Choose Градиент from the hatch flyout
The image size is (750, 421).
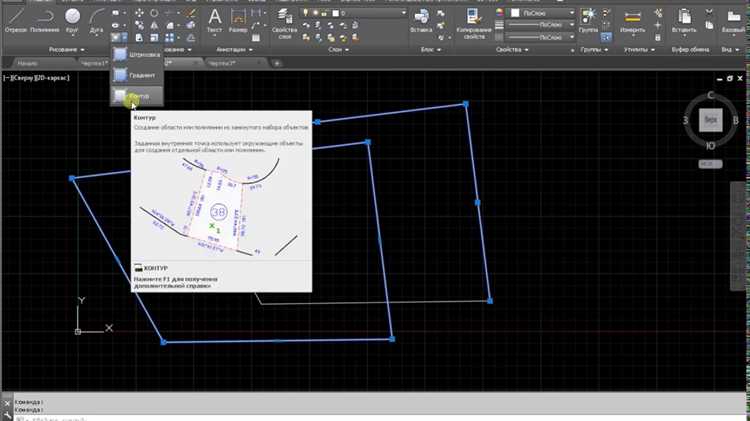(137, 75)
